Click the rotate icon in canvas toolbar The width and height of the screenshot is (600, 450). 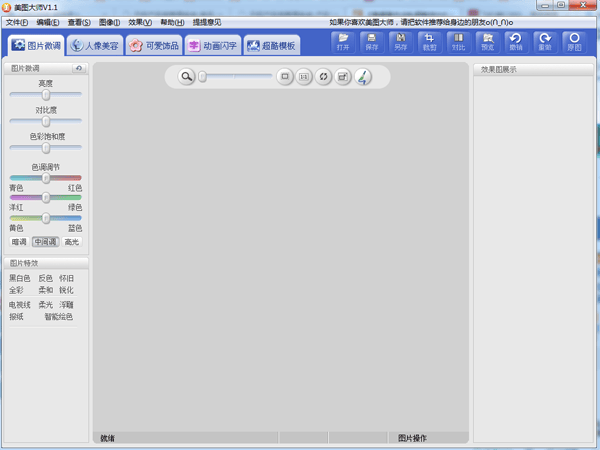click(324, 77)
